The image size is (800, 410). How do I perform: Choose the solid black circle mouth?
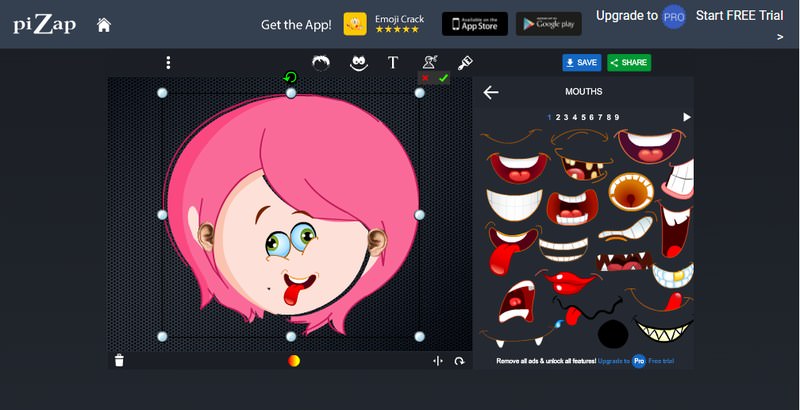point(613,335)
